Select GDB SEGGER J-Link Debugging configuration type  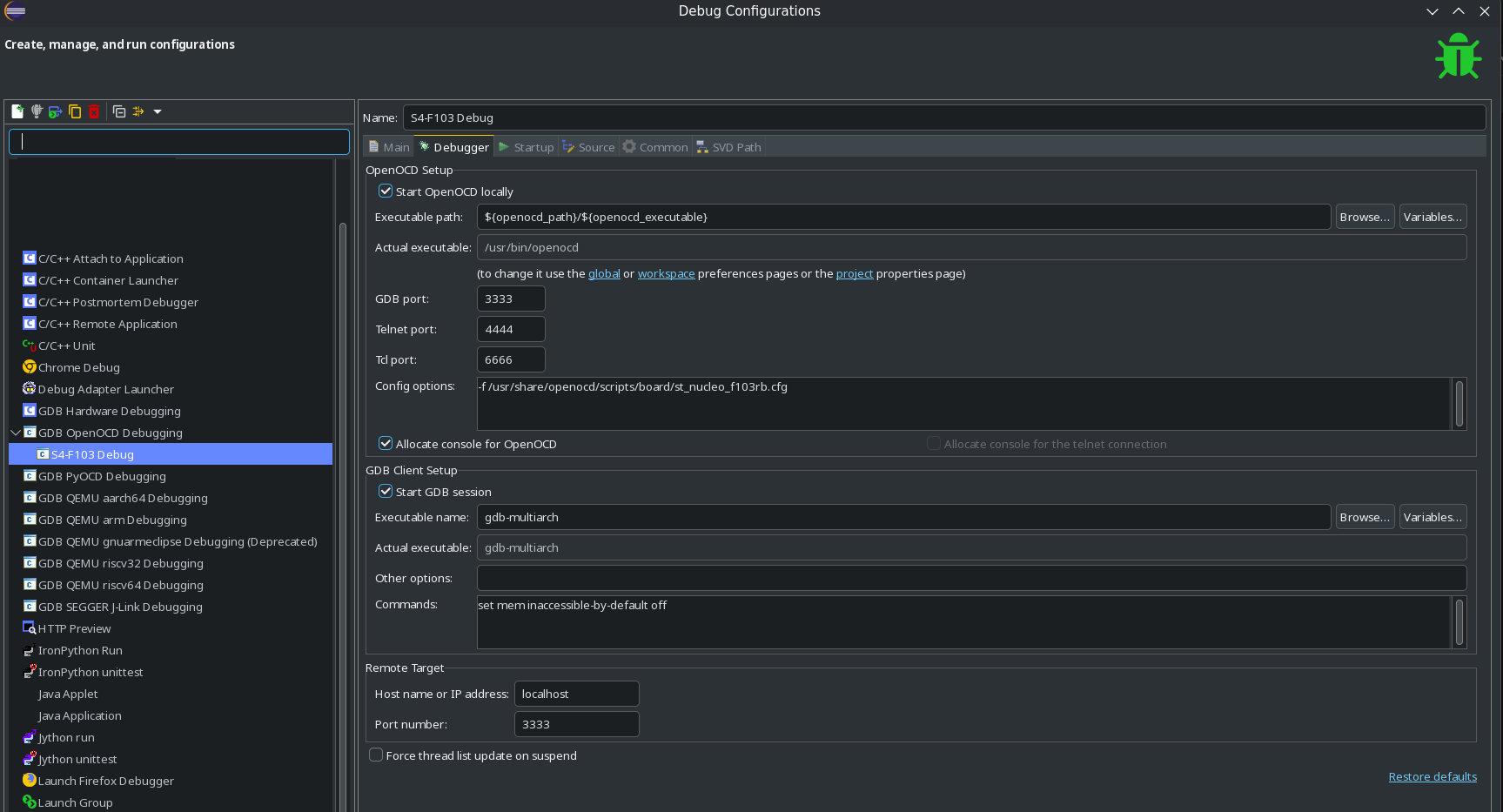point(120,607)
